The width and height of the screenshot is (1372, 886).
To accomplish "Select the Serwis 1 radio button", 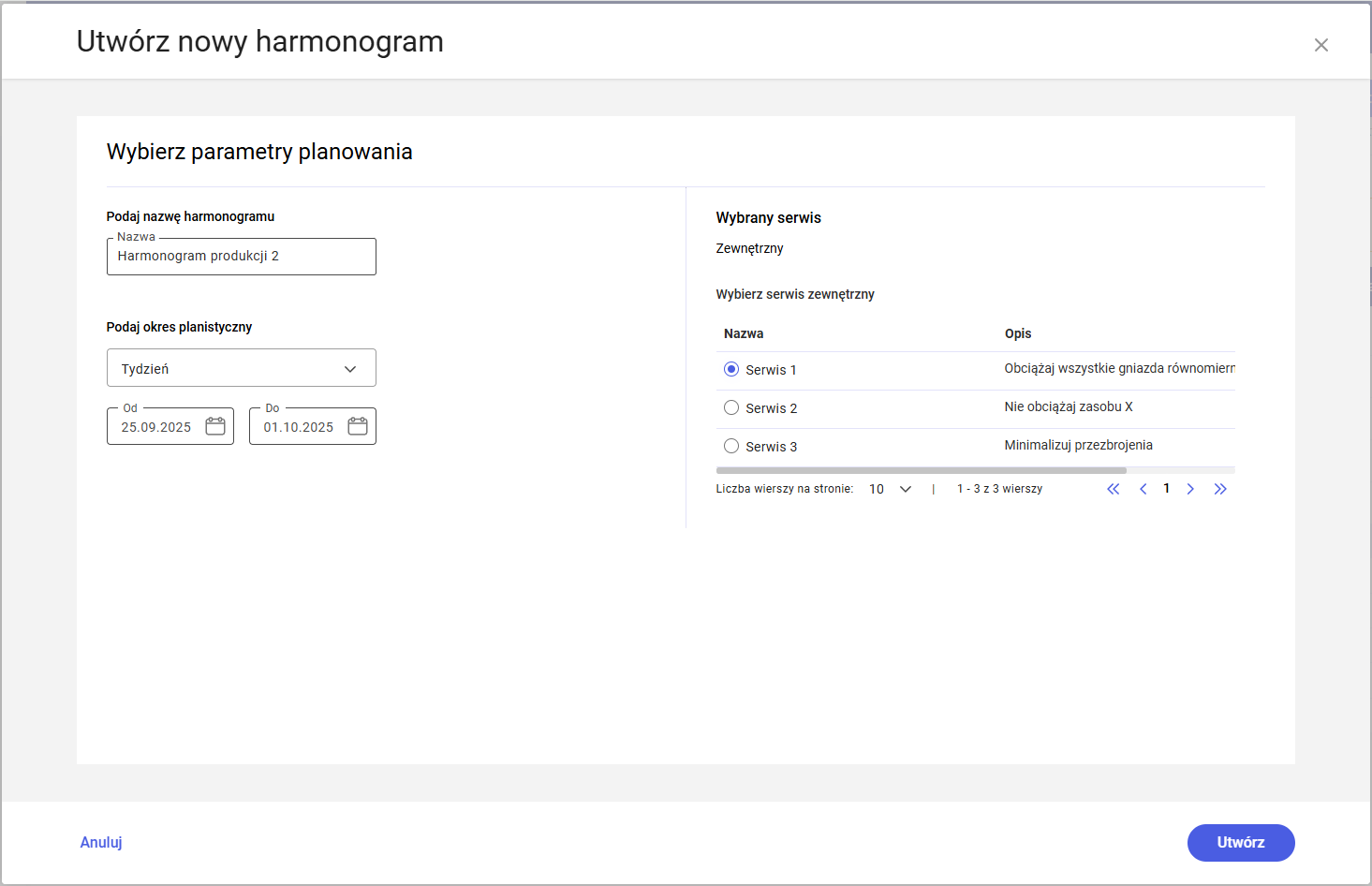I will [731, 369].
